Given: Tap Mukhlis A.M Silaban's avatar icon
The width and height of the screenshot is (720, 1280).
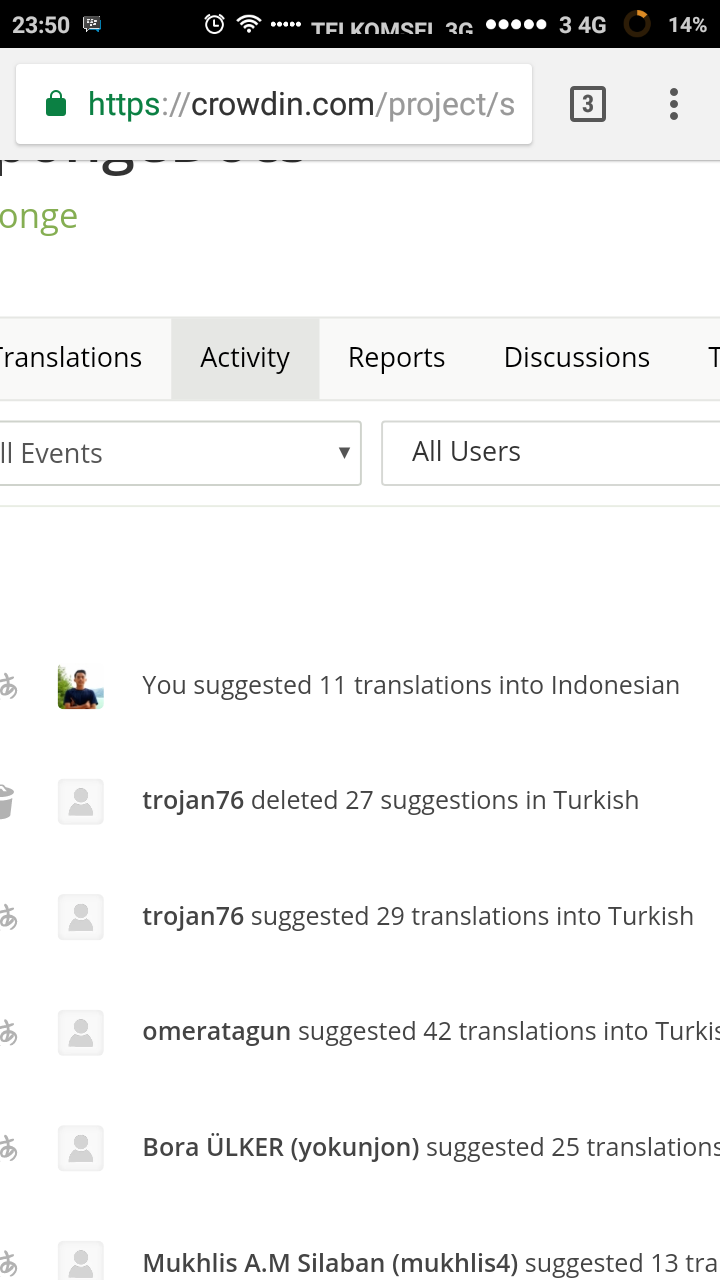Looking at the screenshot, I should pos(81,1261).
